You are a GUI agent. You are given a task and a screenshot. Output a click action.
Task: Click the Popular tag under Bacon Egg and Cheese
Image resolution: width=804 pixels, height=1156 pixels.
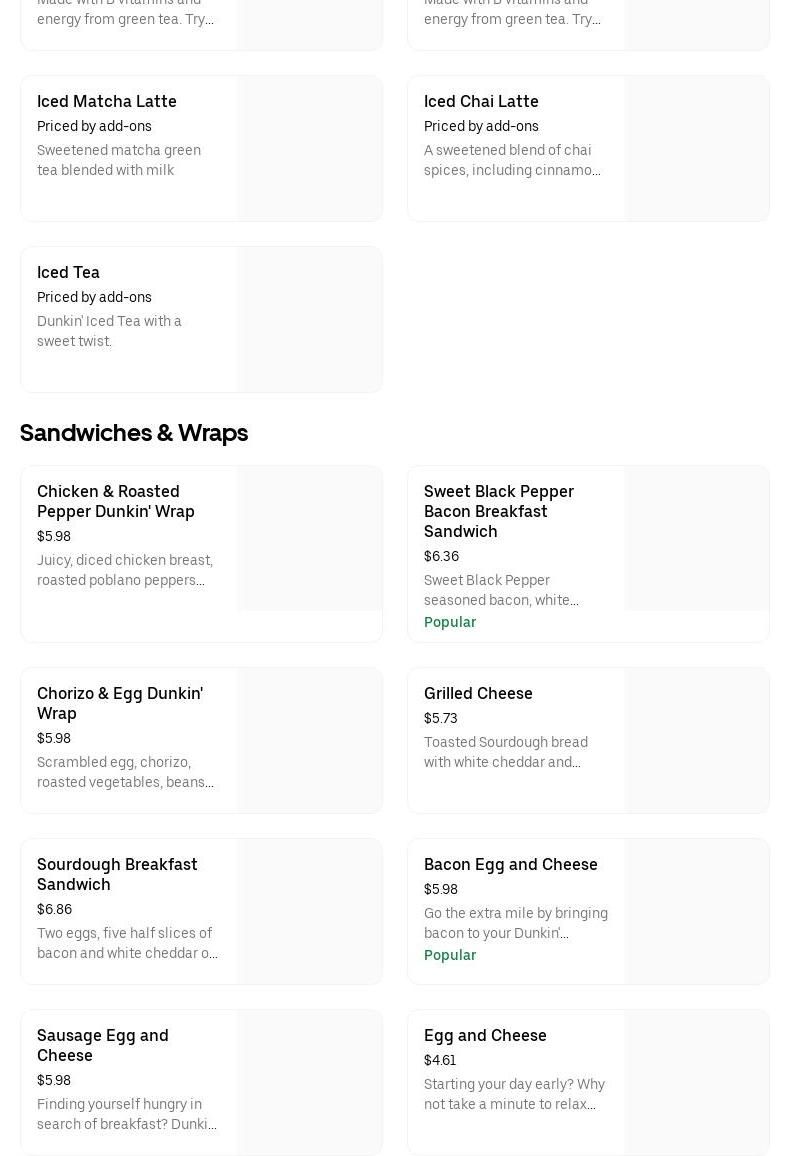(x=450, y=955)
